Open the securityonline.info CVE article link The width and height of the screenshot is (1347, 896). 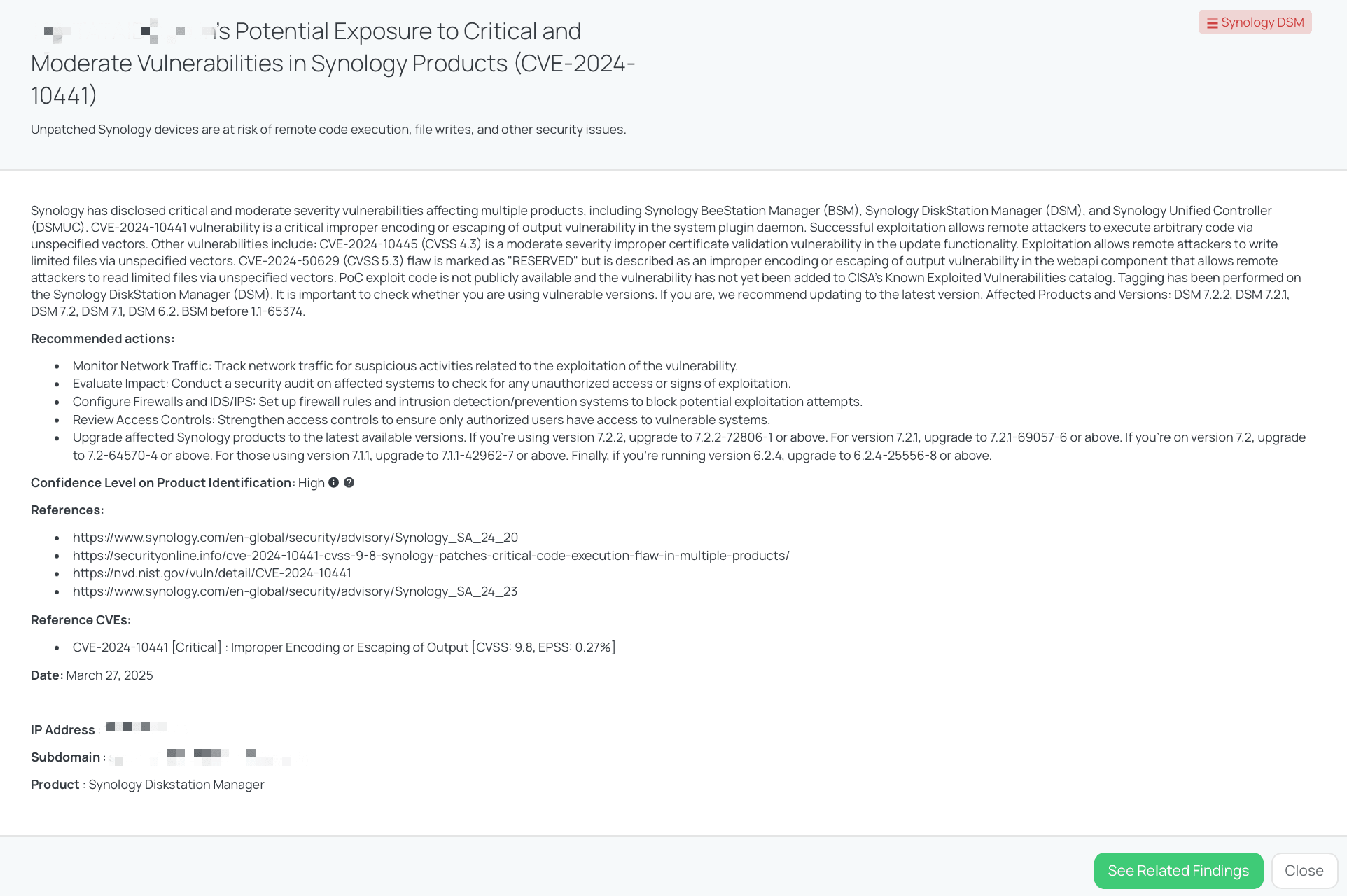tap(431, 555)
